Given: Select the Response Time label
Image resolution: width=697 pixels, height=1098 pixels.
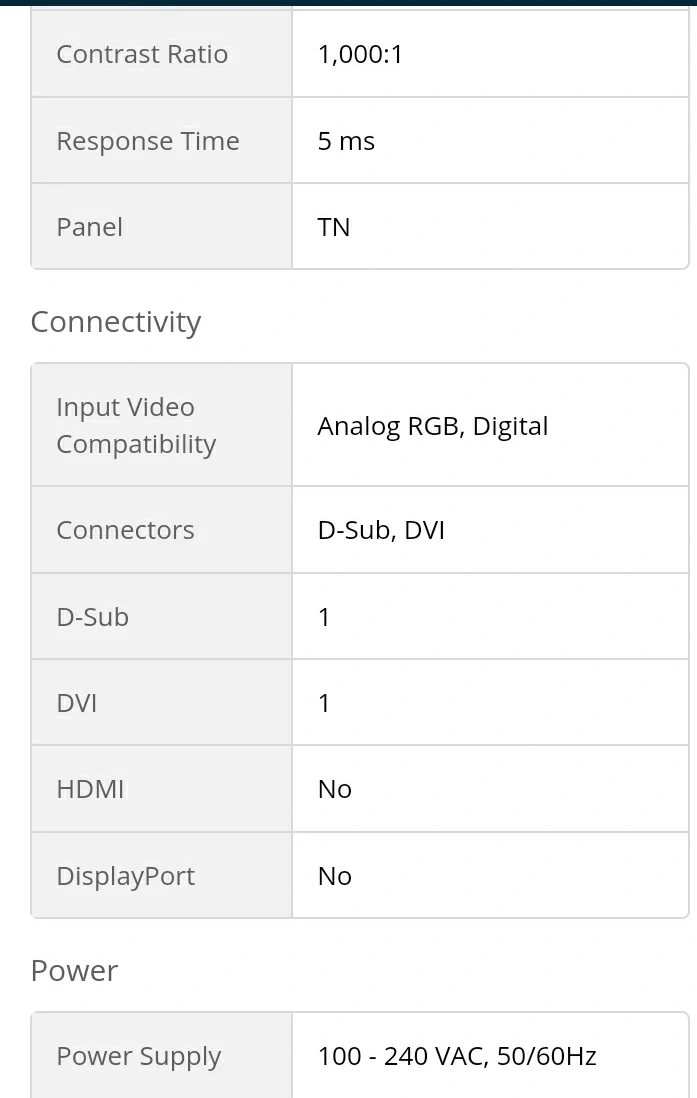Looking at the screenshot, I should pos(148,141).
